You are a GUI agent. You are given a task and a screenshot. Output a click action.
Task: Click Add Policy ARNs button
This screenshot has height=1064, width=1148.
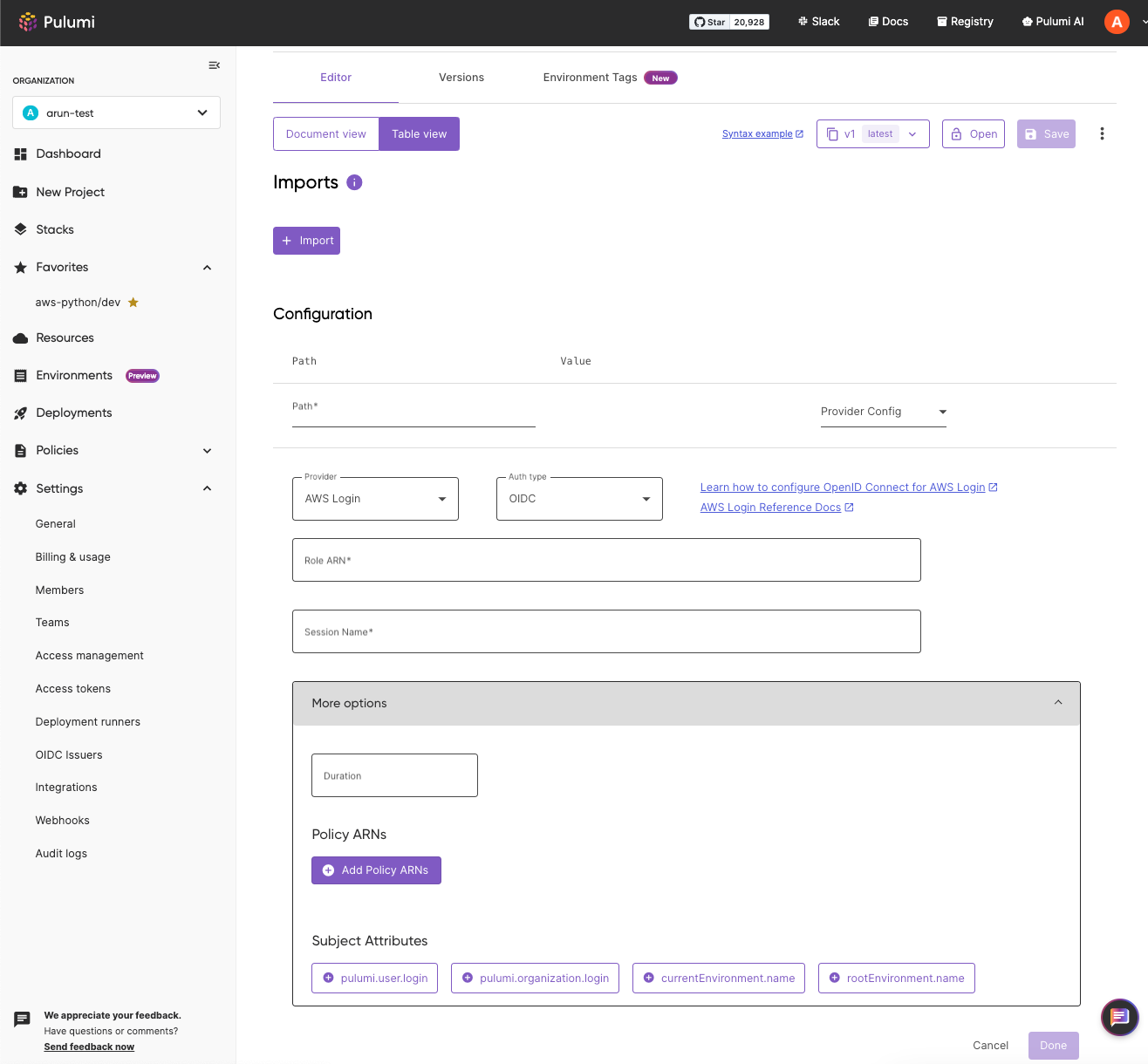(x=376, y=870)
